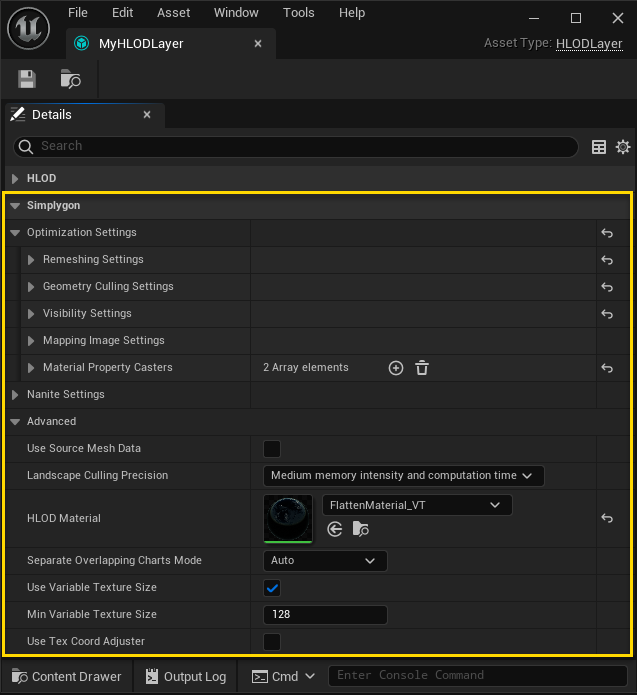Screen dimensions: 637x695
Task: Close the MyHLODLayer tab
Action: pos(258,43)
